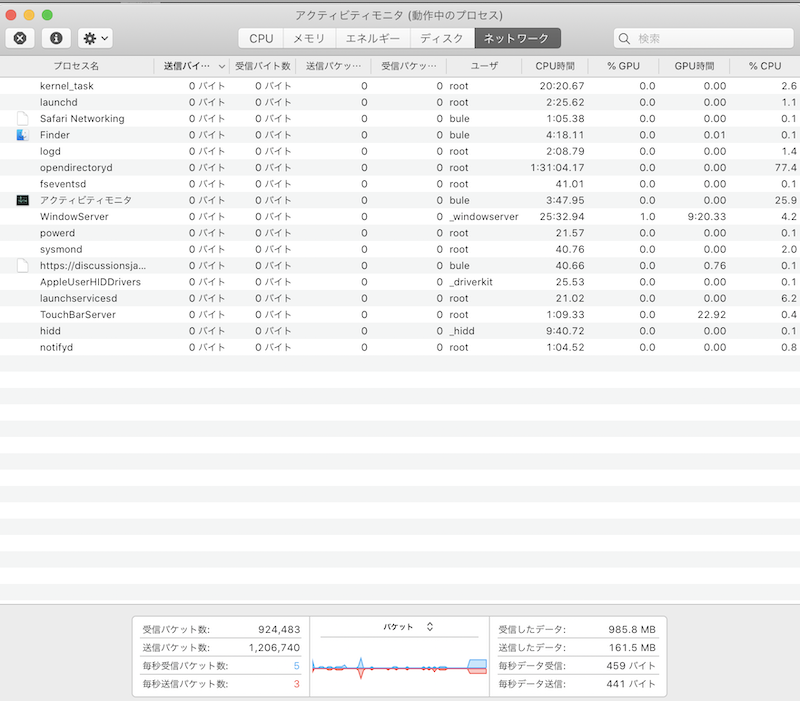Click the Safari Networking document icon
The width and height of the screenshot is (800, 701).
click(23, 119)
